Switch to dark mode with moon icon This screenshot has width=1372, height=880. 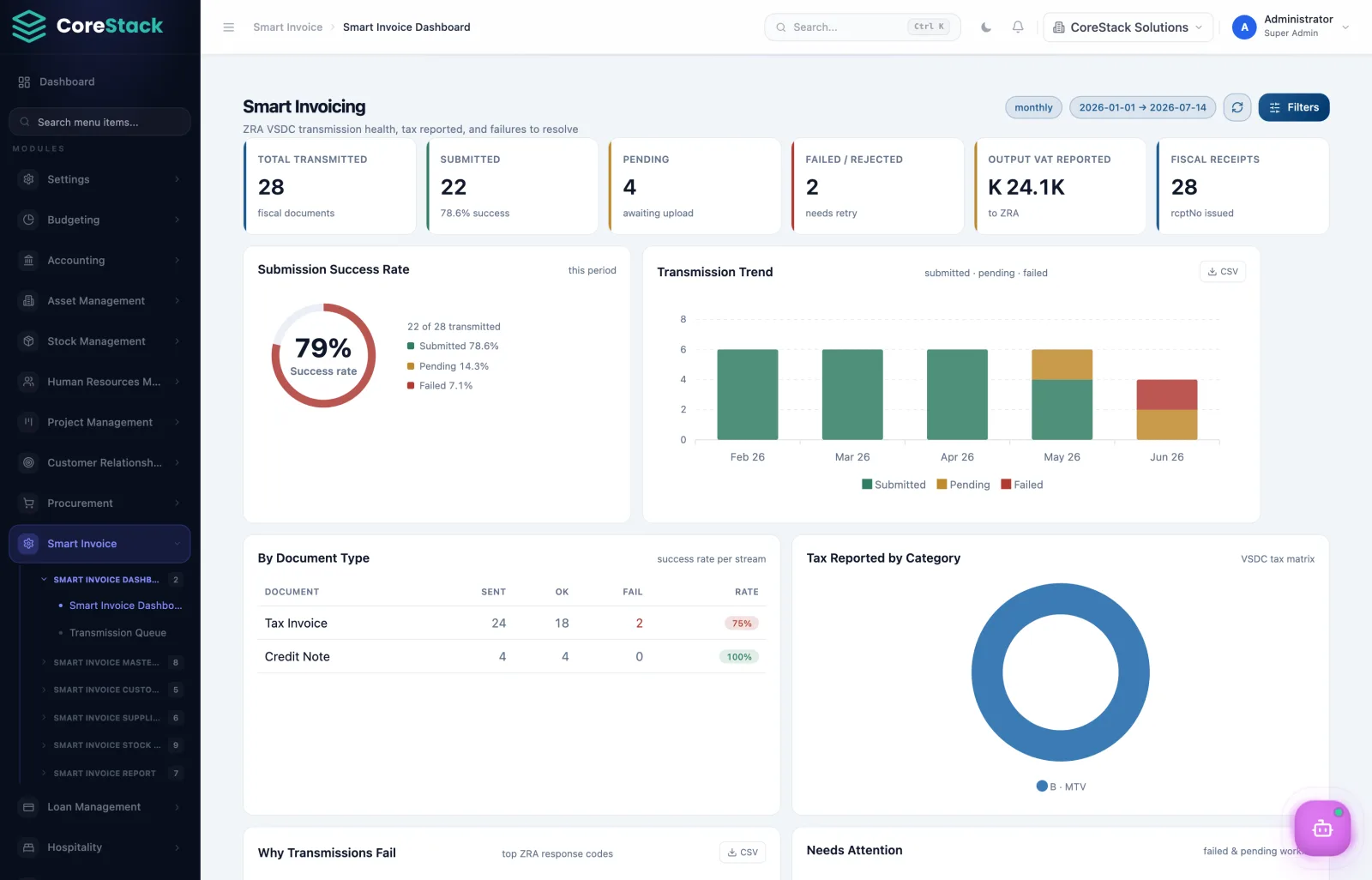986,27
